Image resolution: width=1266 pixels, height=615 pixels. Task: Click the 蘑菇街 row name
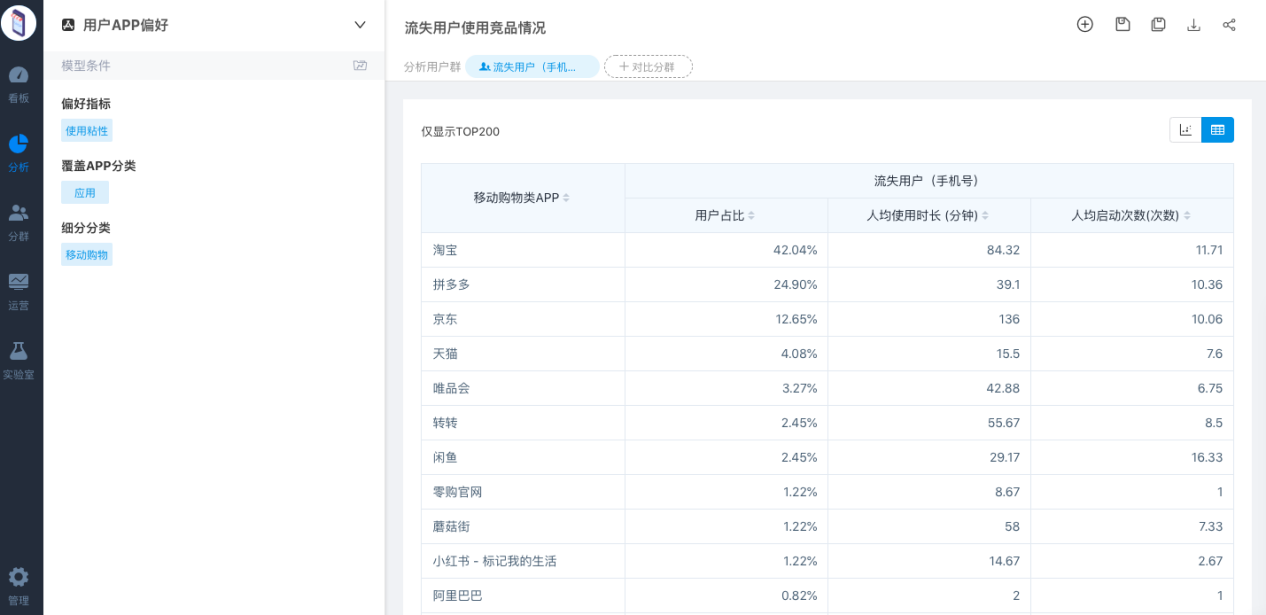point(451,526)
